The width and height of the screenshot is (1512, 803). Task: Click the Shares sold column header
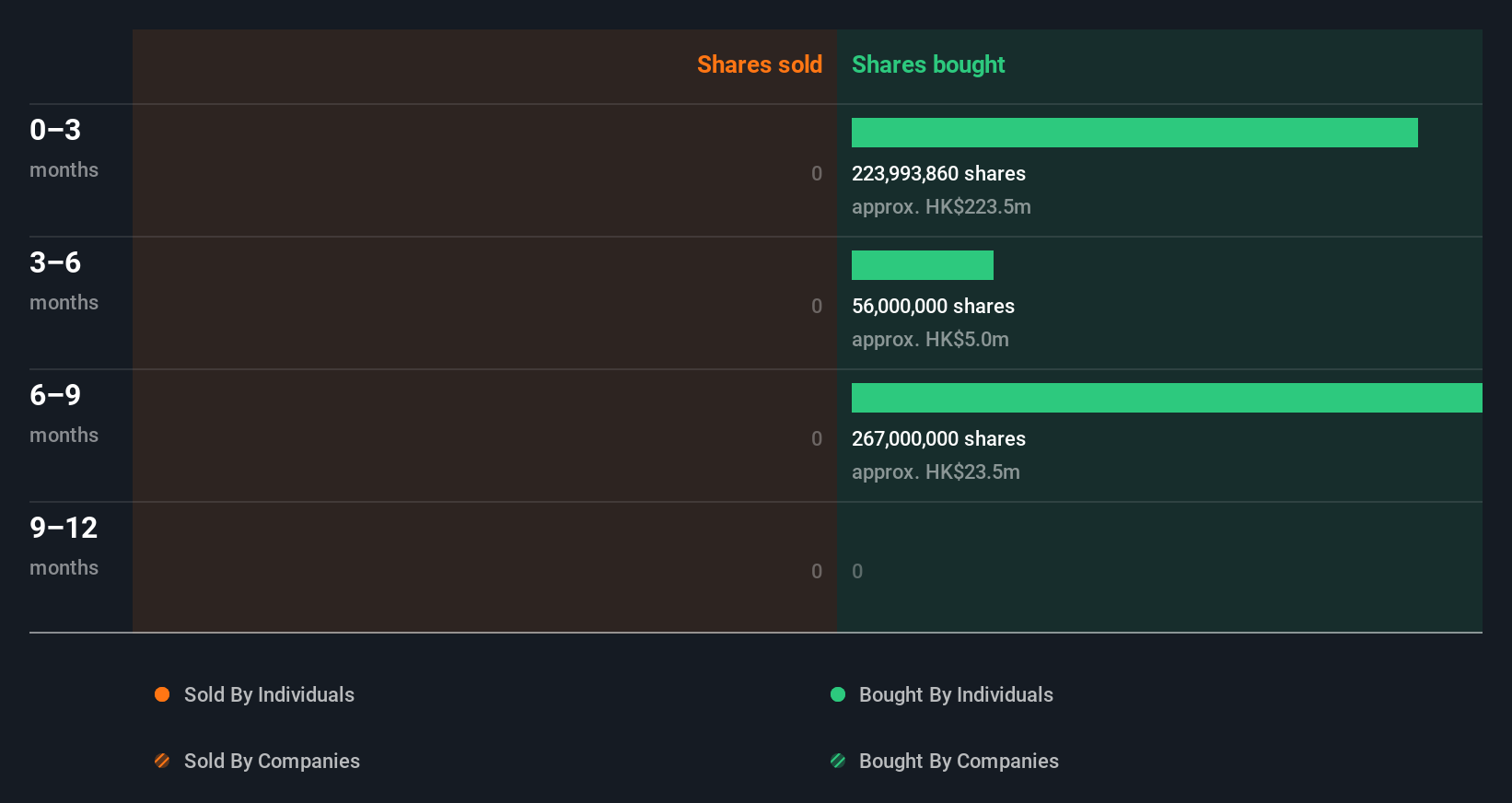[760, 64]
